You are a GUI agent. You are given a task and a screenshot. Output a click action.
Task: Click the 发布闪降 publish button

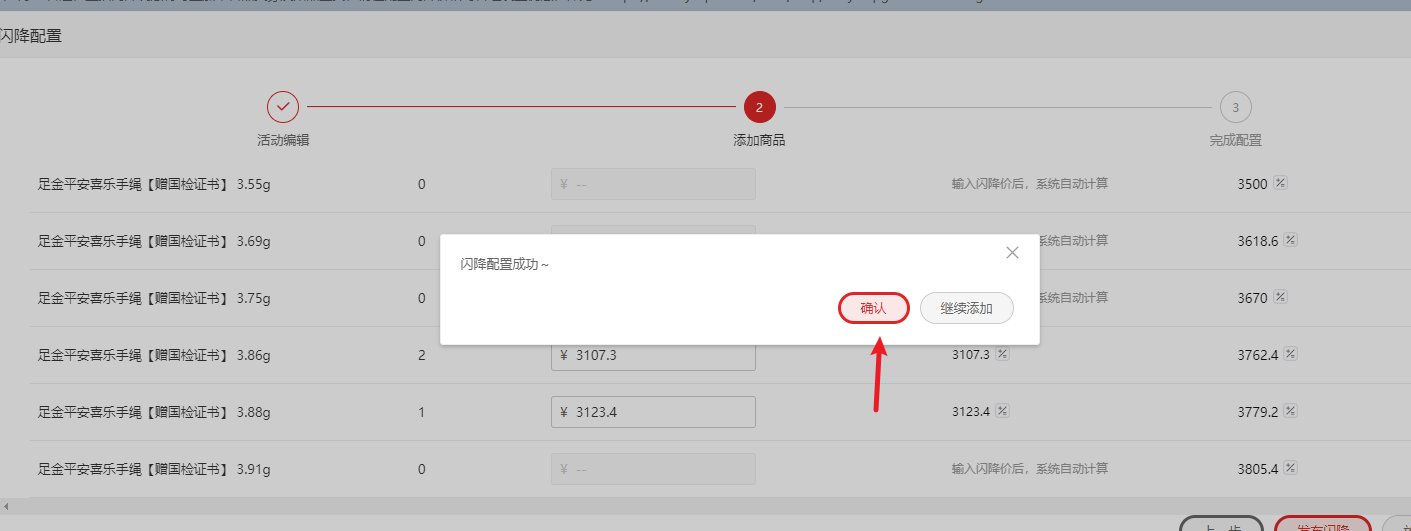coord(1322,525)
